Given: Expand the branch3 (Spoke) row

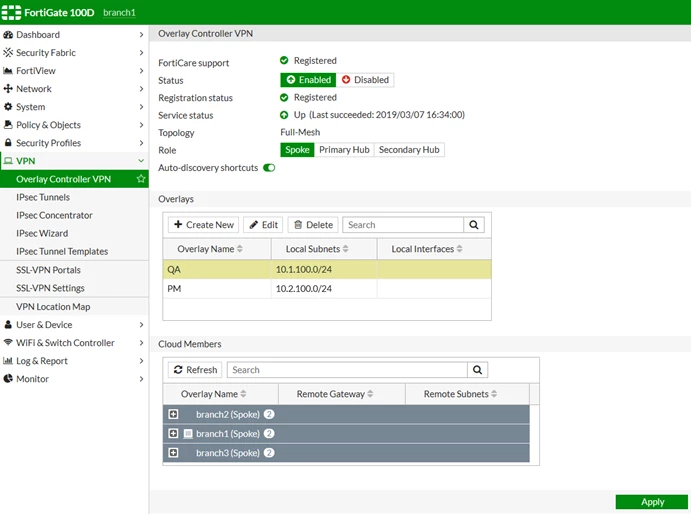Looking at the screenshot, I should click(174, 453).
